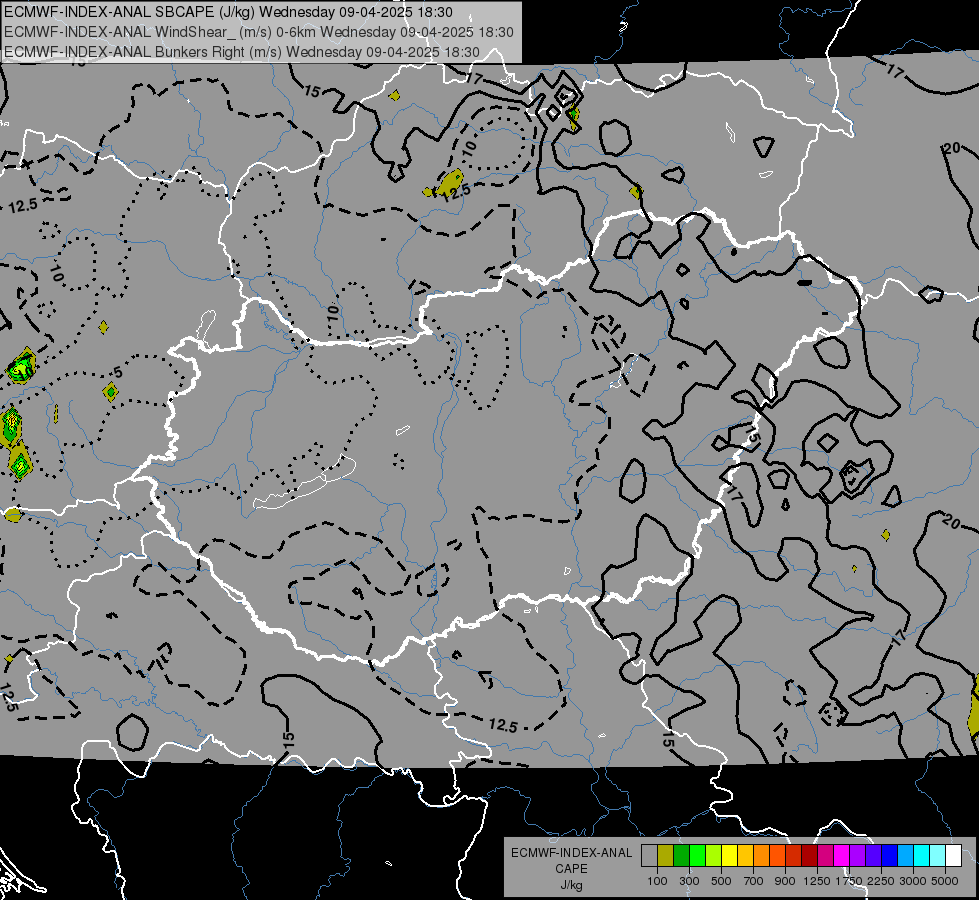Click ECMWF-INDEX-ANAL text in the legend box

click(x=571, y=853)
